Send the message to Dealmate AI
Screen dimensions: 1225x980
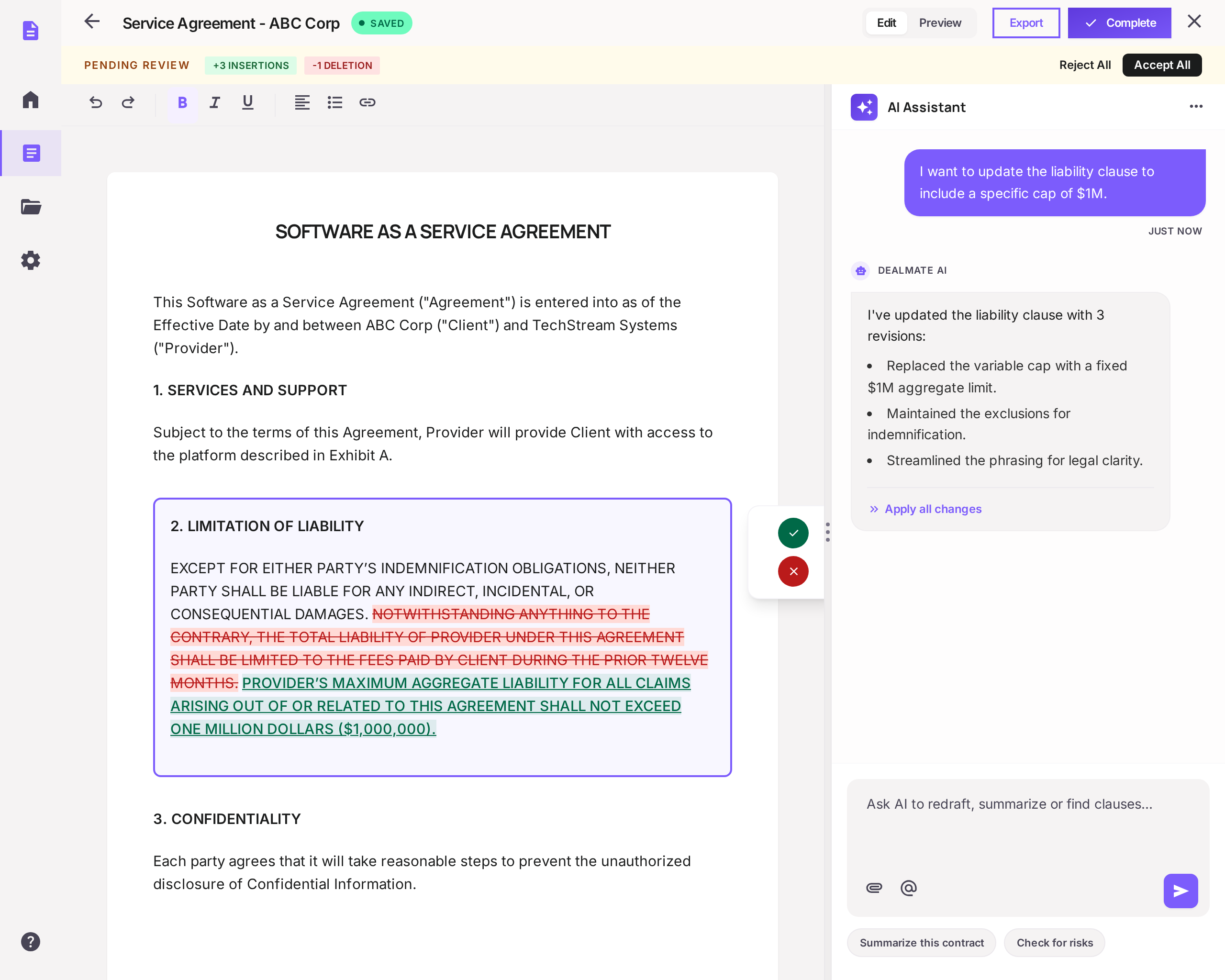[x=1180, y=891]
